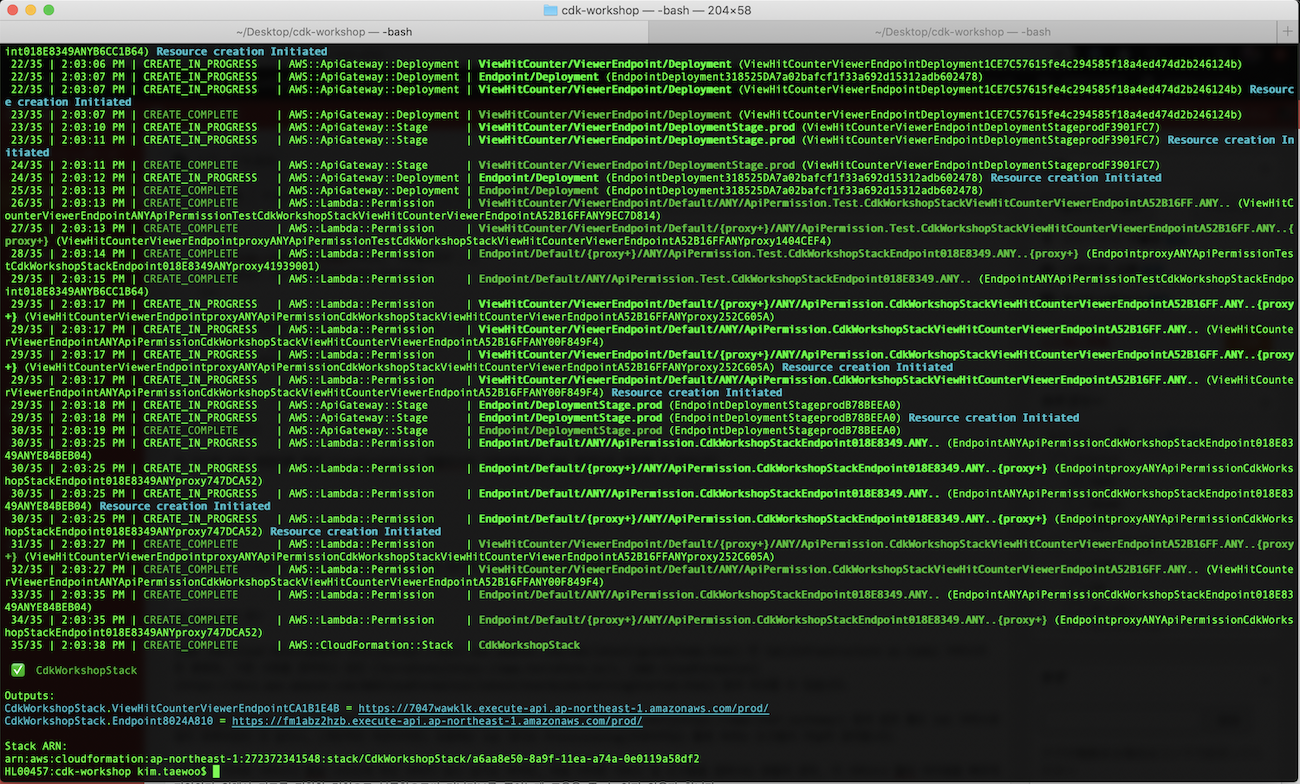Image resolution: width=1300 pixels, height=784 pixels.
Task: Switch to the first cdk-workshop bash tab
Action: pos(324,32)
